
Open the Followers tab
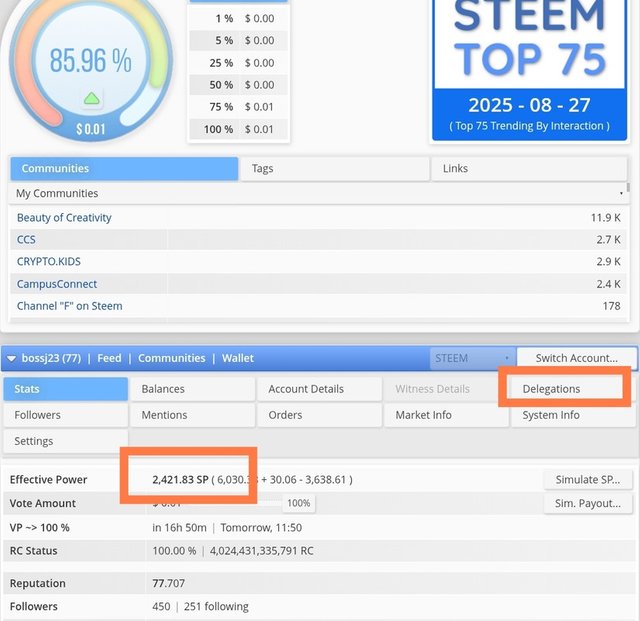(x=66, y=415)
